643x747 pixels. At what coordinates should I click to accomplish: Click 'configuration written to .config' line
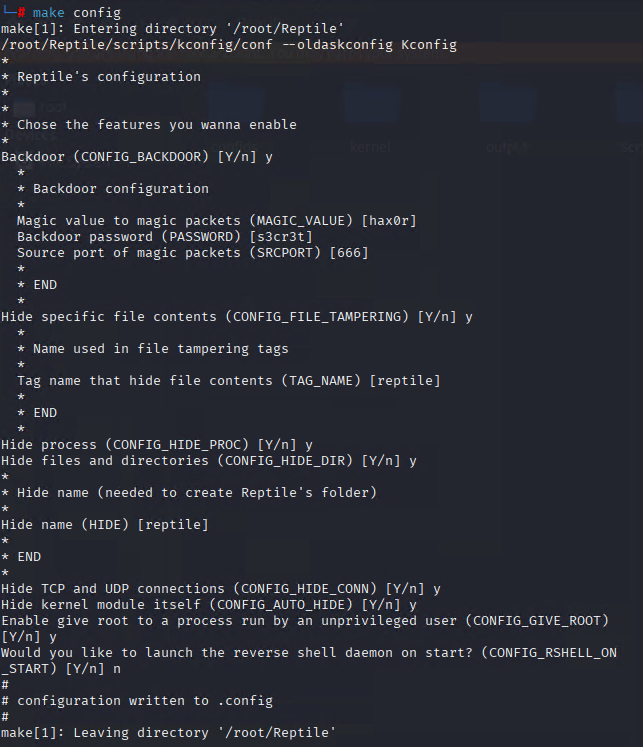click(145, 701)
